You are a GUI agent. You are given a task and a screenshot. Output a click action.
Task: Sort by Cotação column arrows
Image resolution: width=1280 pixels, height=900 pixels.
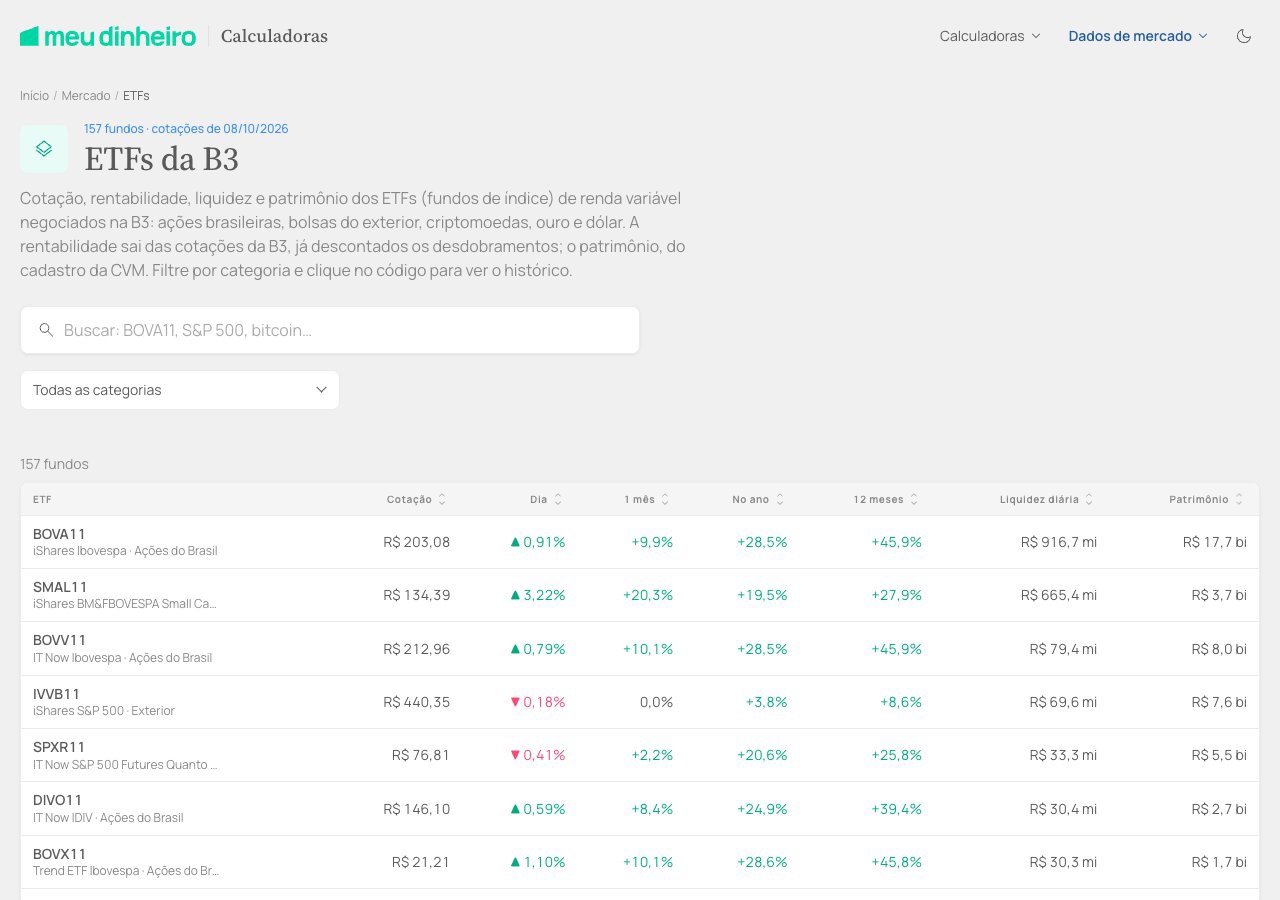(442, 499)
